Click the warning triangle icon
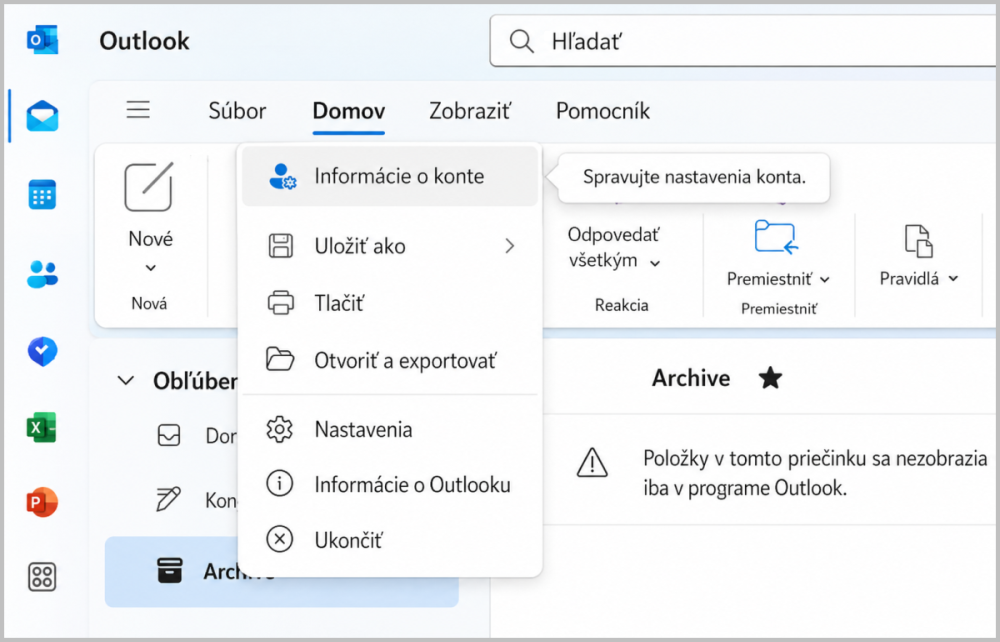This screenshot has width=1000, height=642. click(x=592, y=462)
